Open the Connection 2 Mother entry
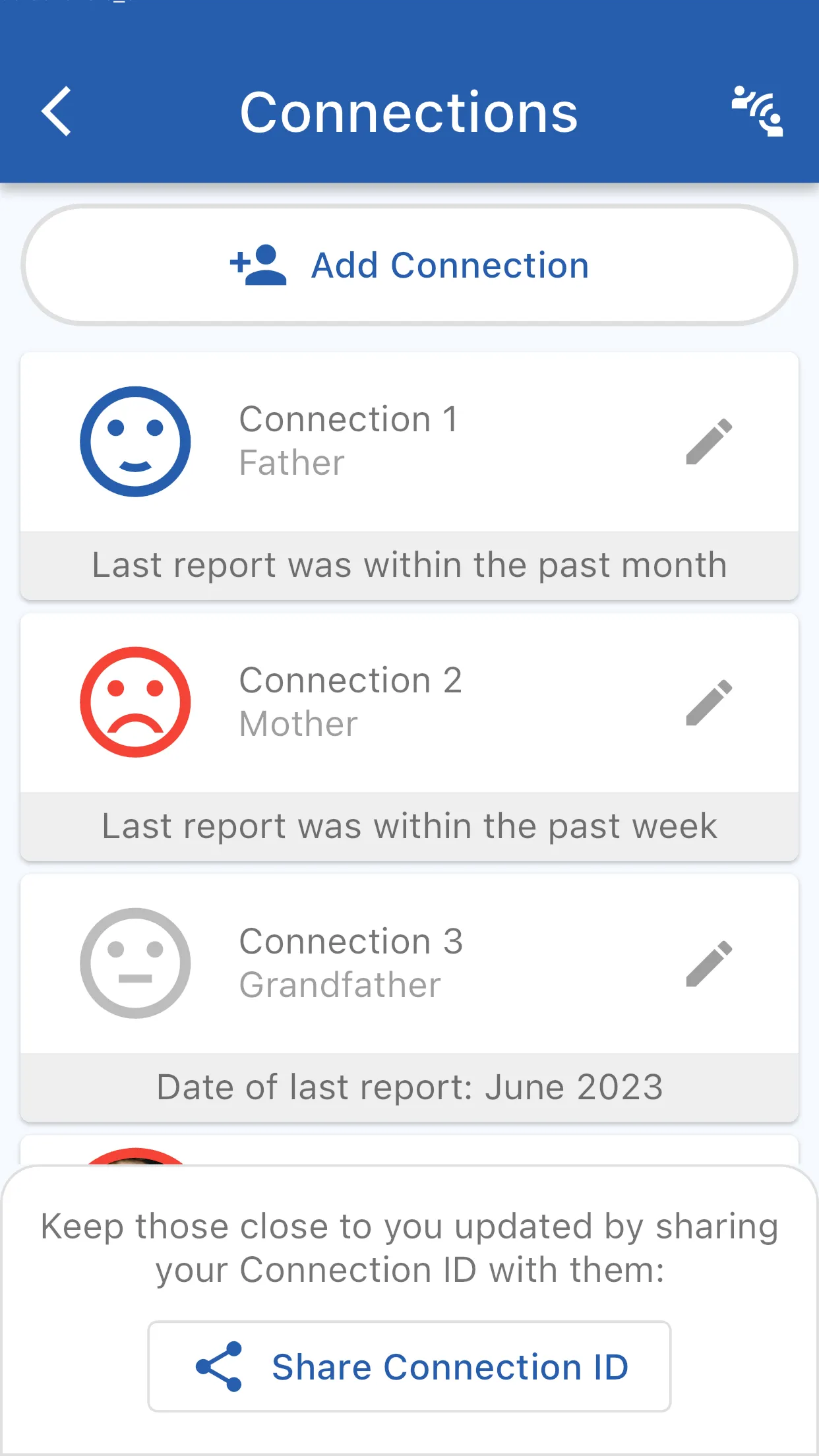Viewport: 819px width, 1456px height. [351, 702]
